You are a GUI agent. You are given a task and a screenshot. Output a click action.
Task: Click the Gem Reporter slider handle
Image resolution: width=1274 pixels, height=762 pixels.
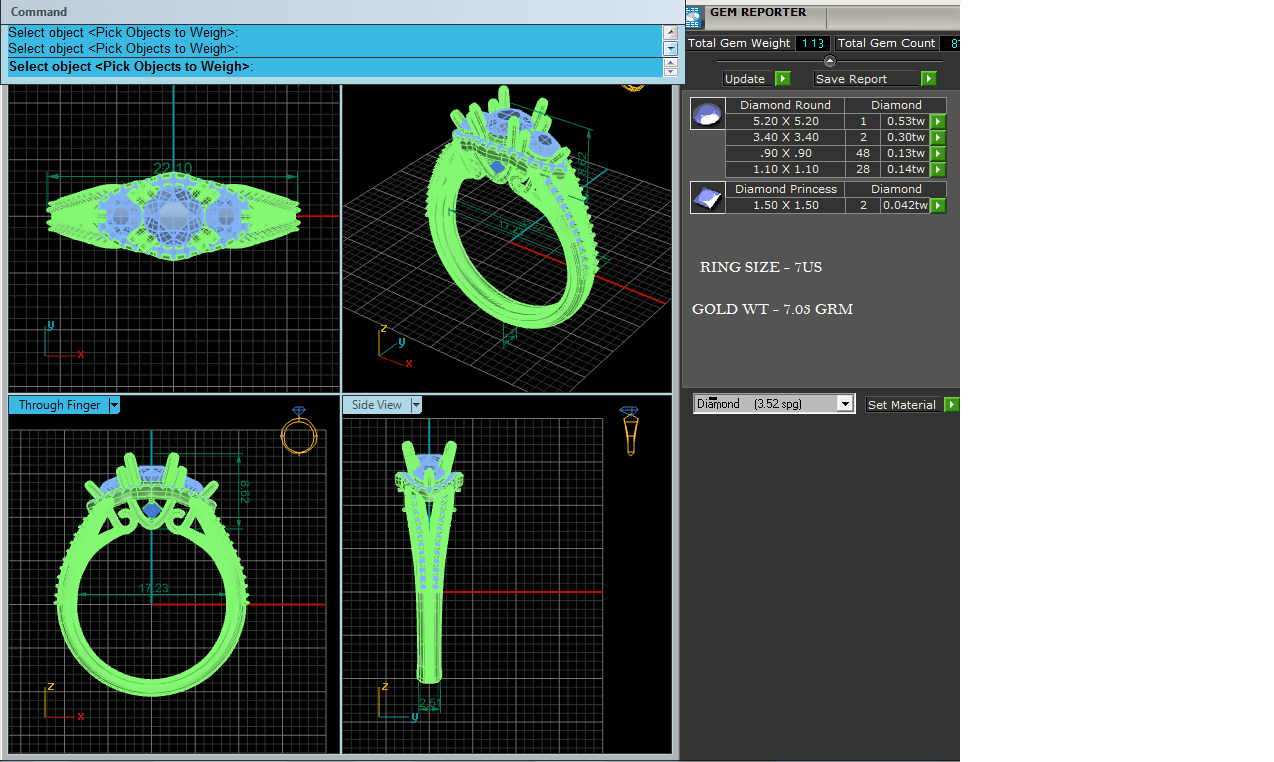pyautogui.click(x=829, y=62)
